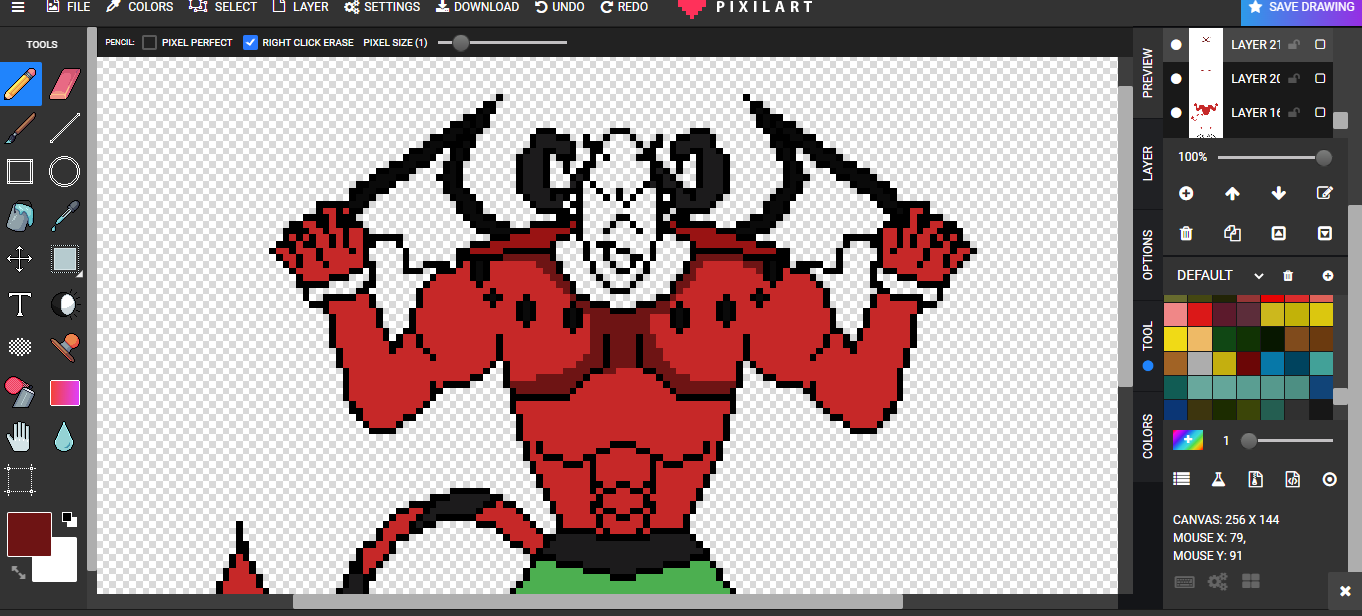Select the Square shape tool
Image resolution: width=1362 pixels, height=616 pixels.
(x=20, y=172)
